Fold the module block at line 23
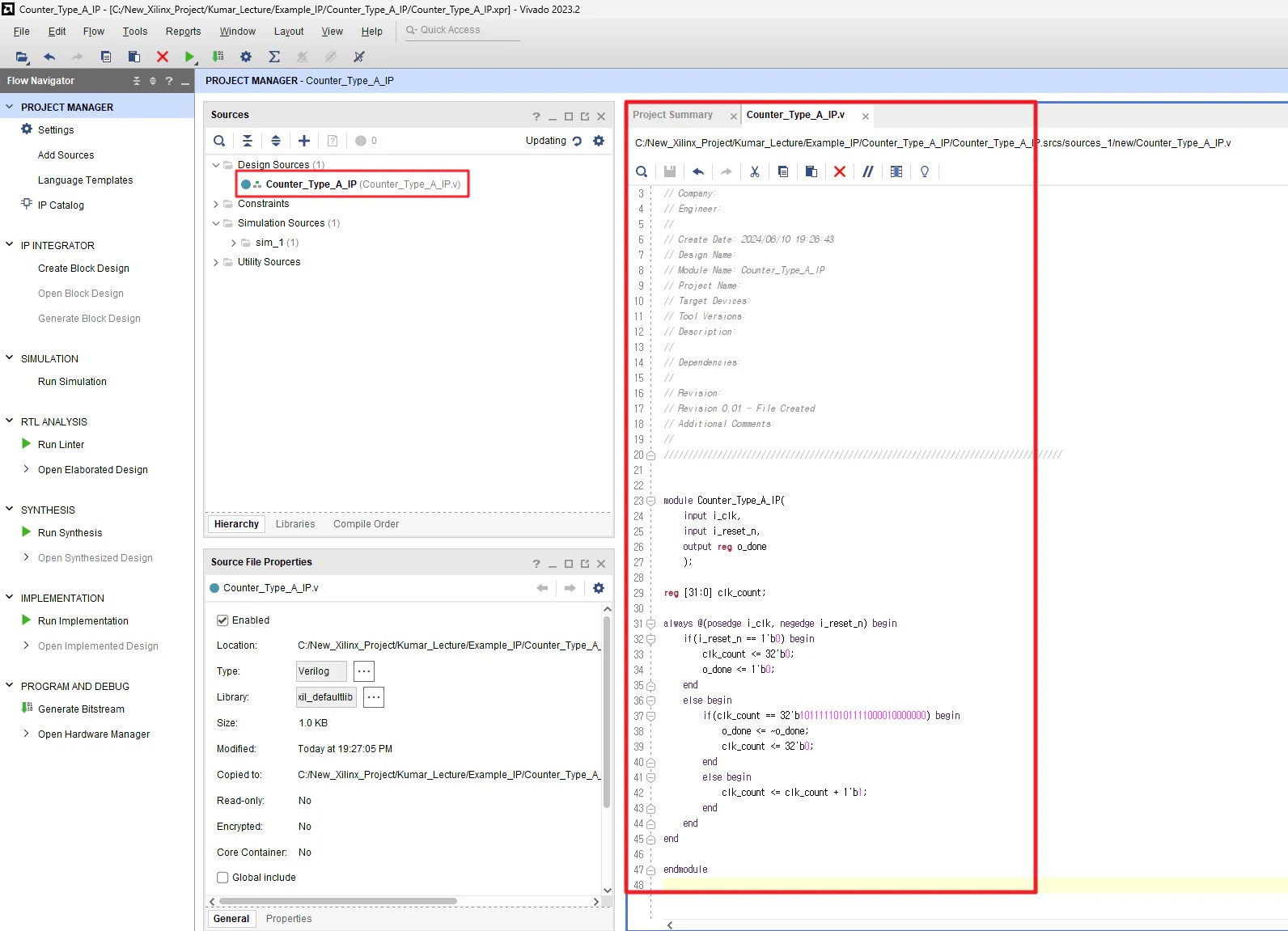Screen dimensions: 1288x931 point(650,501)
